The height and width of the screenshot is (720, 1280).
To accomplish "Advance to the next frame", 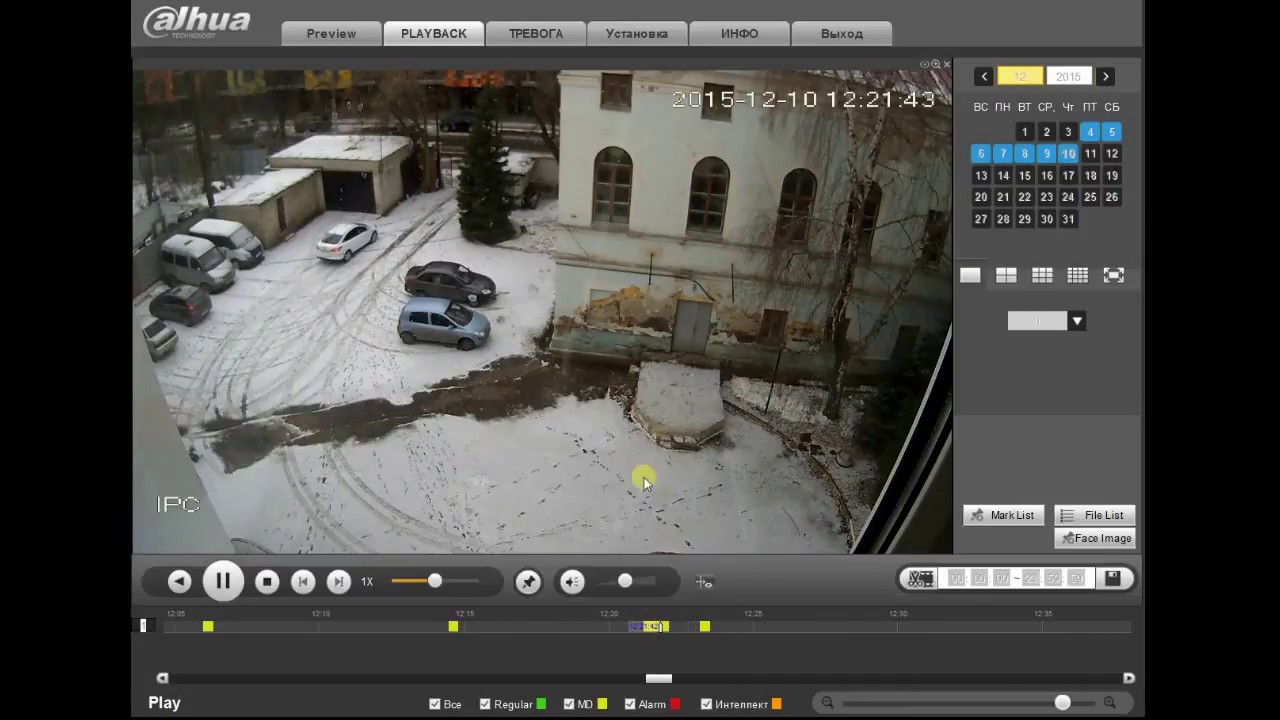I will coord(339,581).
